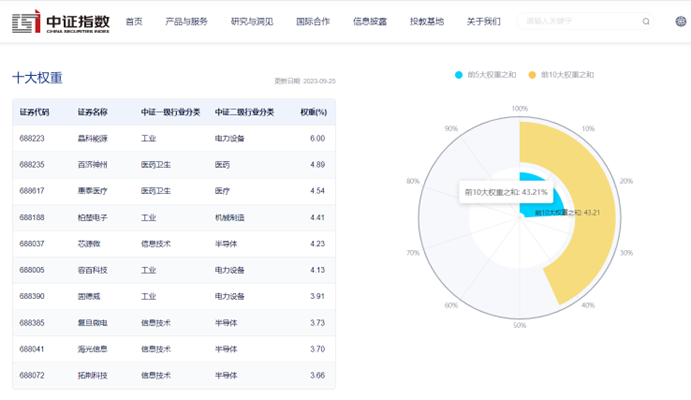Click the 中证一级行业分类 column header
The height and width of the screenshot is (400, 691).
click(171, 112)
